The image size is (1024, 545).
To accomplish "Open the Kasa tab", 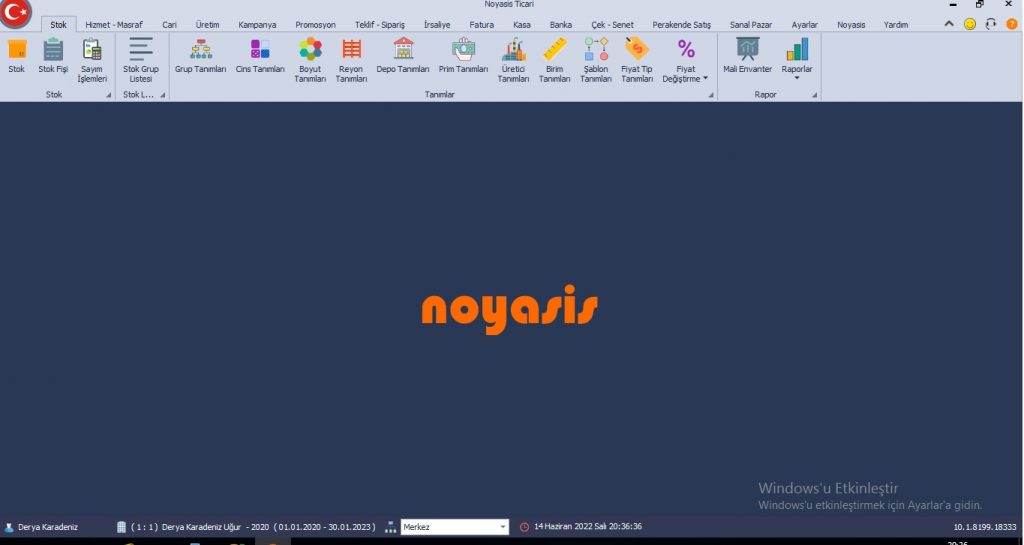I will point(522,25).
